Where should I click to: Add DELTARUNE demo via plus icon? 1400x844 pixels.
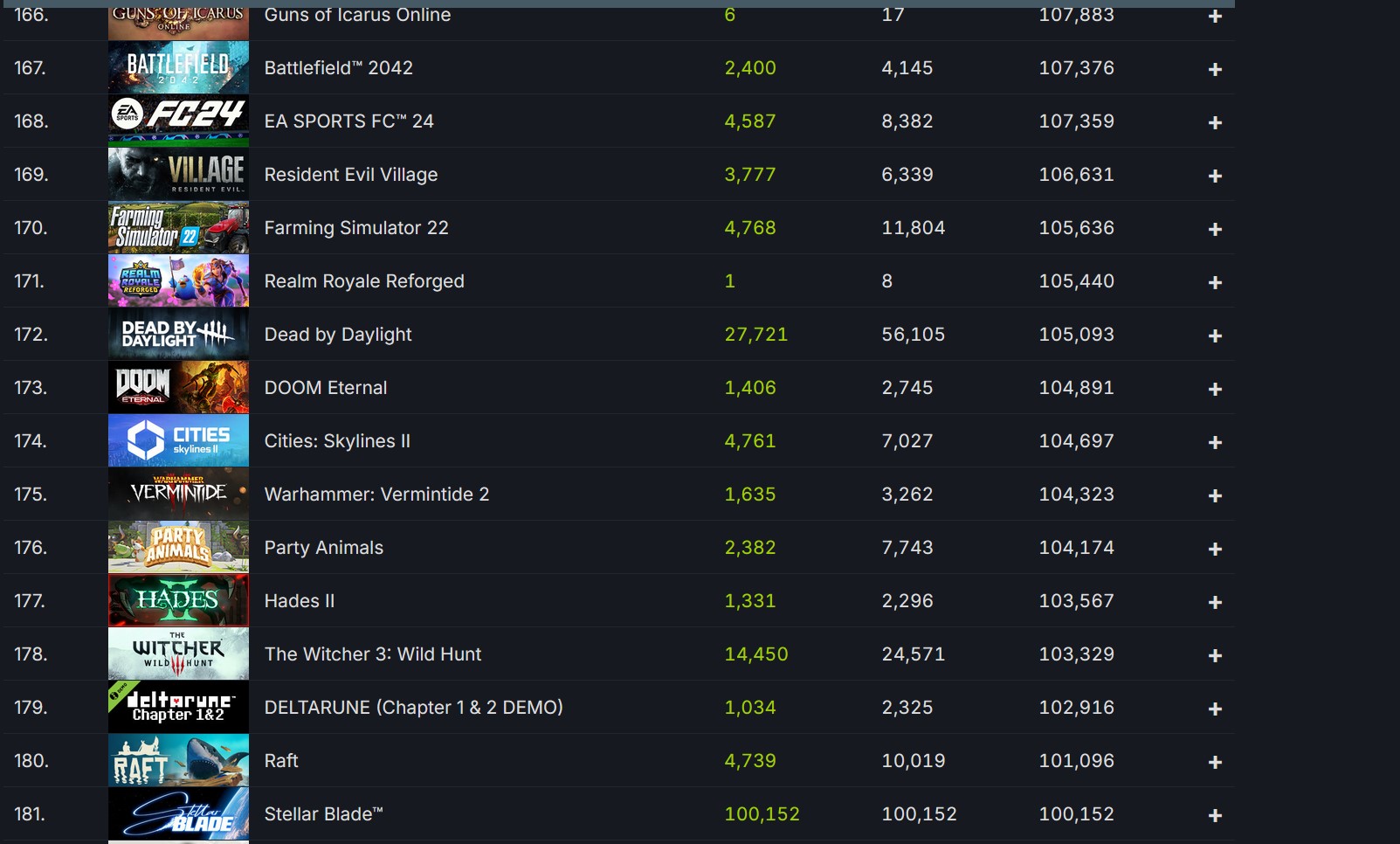pyautogui.click(x=1215, y=709)
